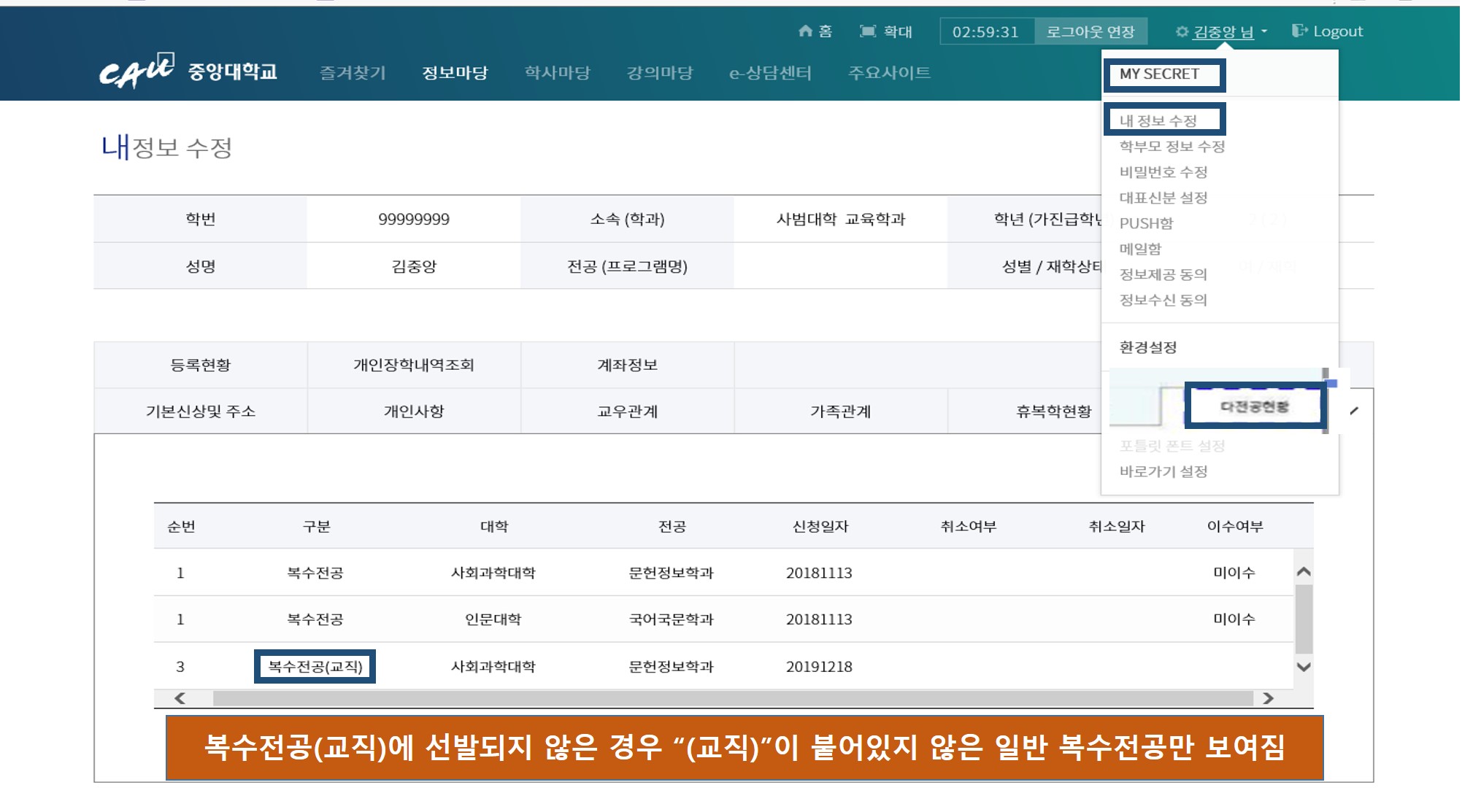Select 내 정보 수정 in the dropdown menu
Screen dimensions: 1481x812
1158,120
